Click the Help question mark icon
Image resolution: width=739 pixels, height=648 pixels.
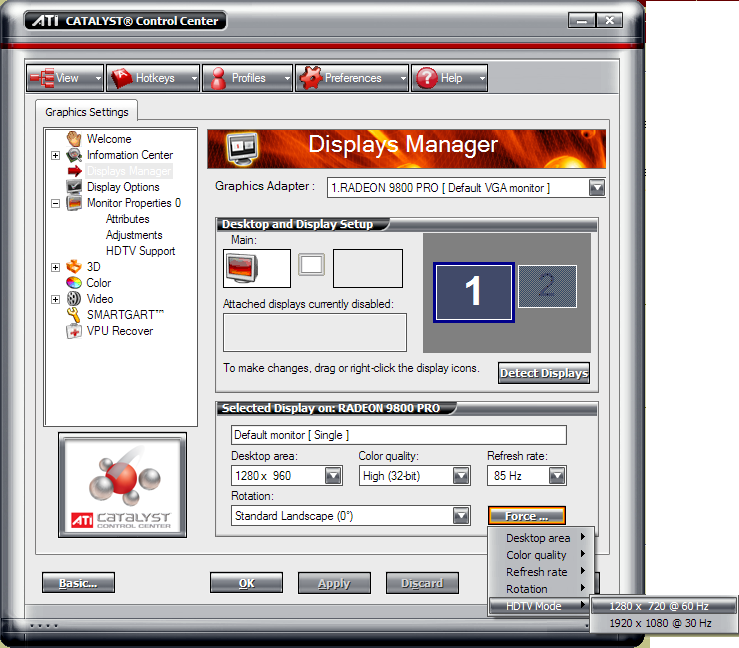coord(427,78)
